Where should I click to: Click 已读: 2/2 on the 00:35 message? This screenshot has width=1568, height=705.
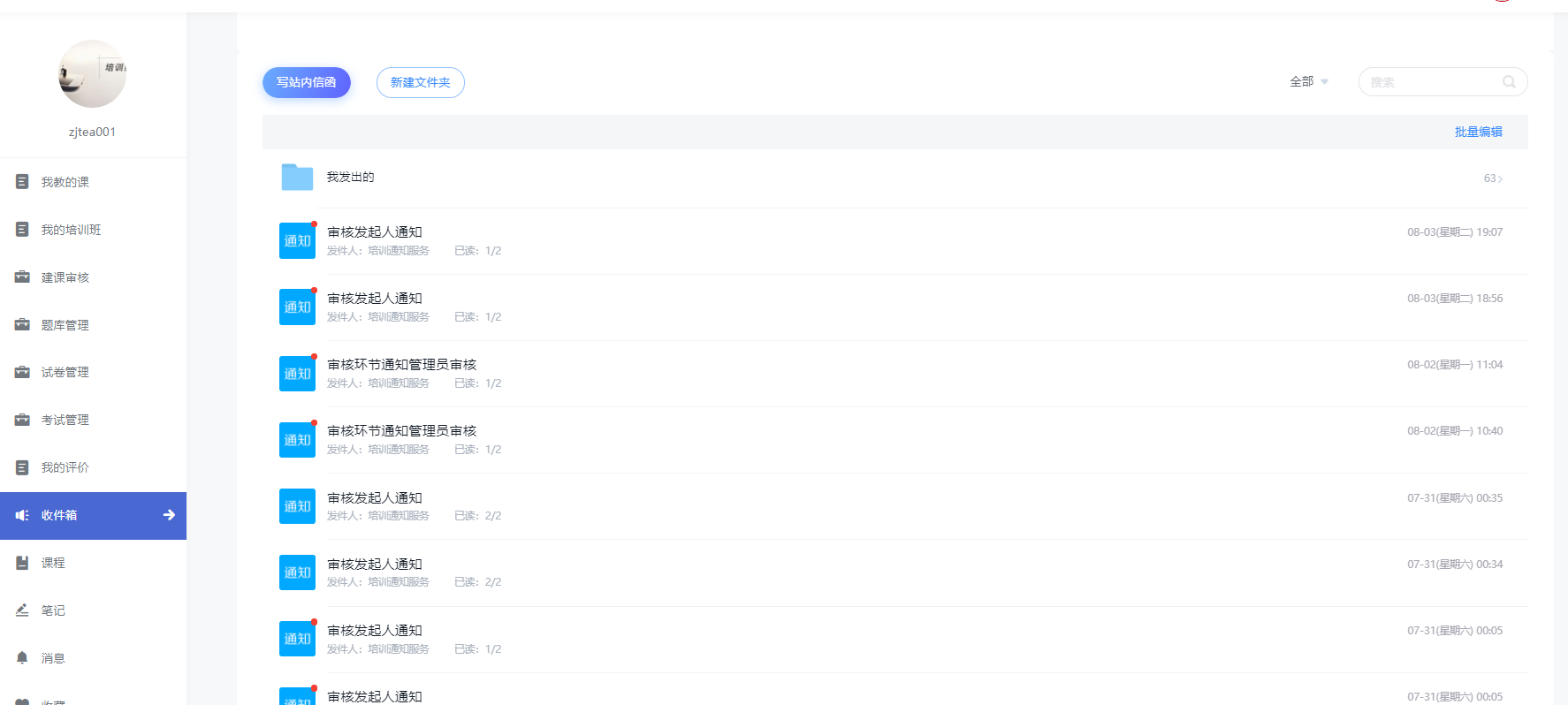point(478,516)
